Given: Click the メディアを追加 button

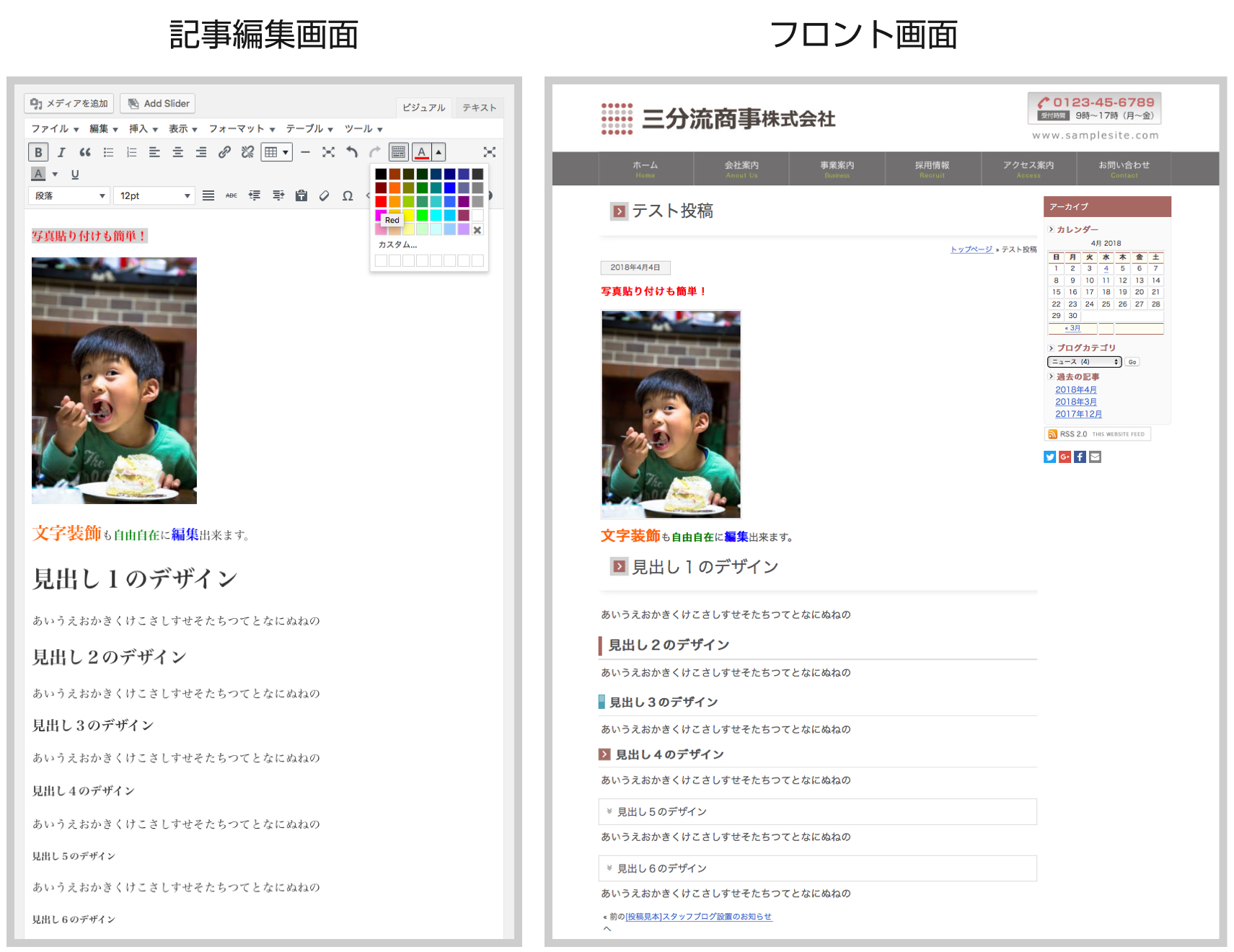Looking at the screenshot, I should click(x=69, y=103).
